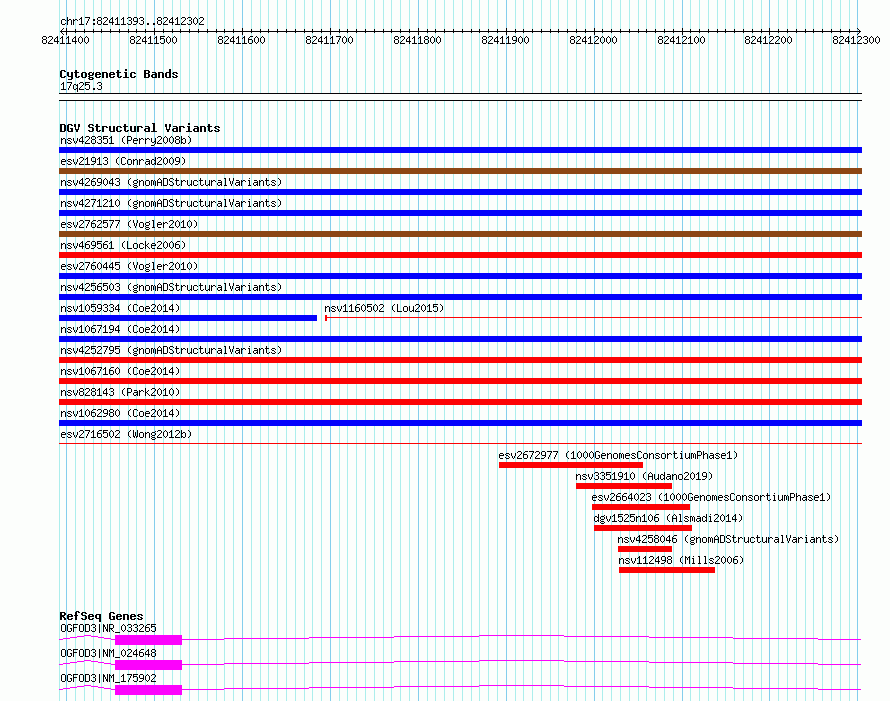Open nsv4269043 gnomAD structural variant

click(171, 182)
